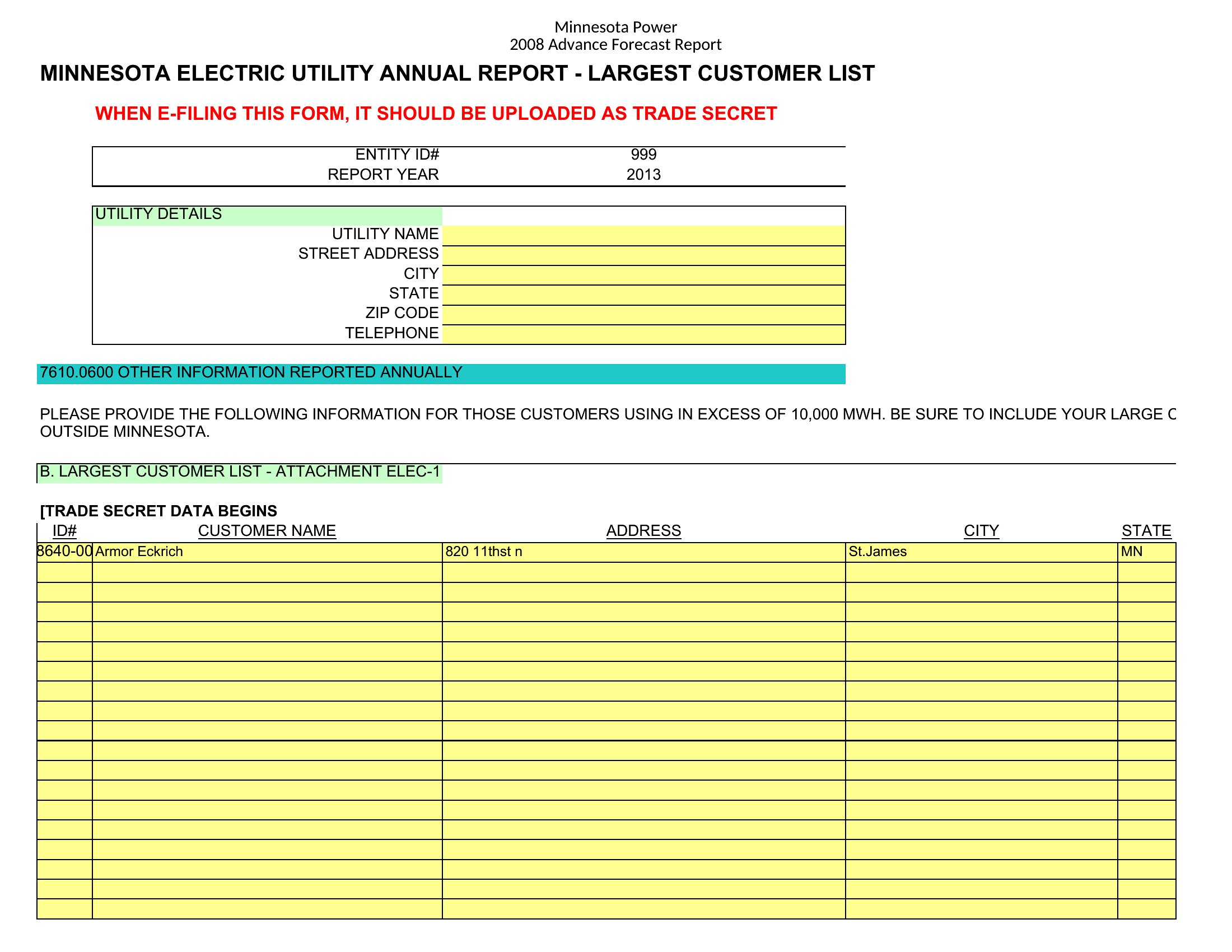Click the STREET ADDRESS yellow input field
1232x952 pixels.
click(x=643, y=255)
